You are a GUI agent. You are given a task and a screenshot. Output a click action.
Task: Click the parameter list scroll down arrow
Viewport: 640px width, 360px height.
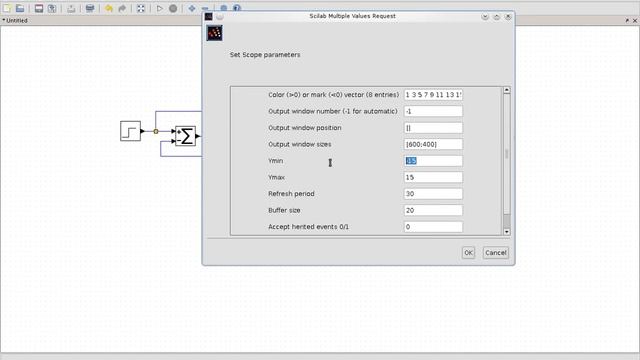507,231
